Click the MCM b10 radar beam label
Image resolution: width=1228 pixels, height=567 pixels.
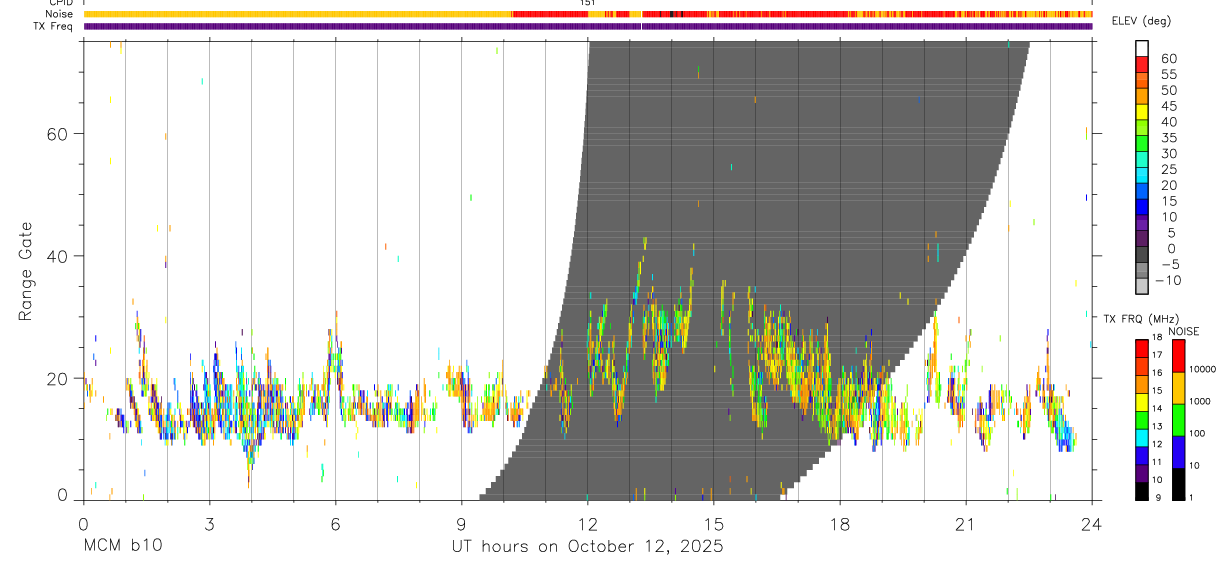(x=122, y=547)
